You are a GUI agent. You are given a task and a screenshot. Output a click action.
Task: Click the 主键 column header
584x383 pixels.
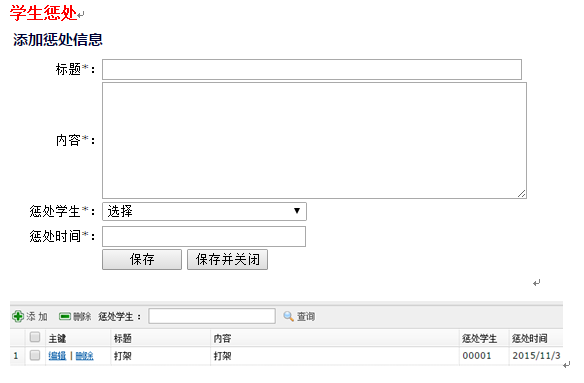coord(57,338)
